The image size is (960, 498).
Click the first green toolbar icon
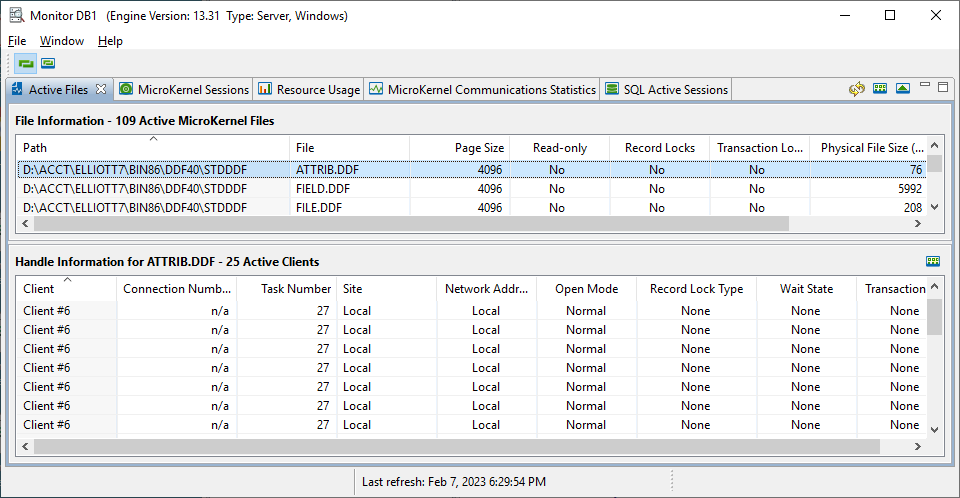click(26, 63)
